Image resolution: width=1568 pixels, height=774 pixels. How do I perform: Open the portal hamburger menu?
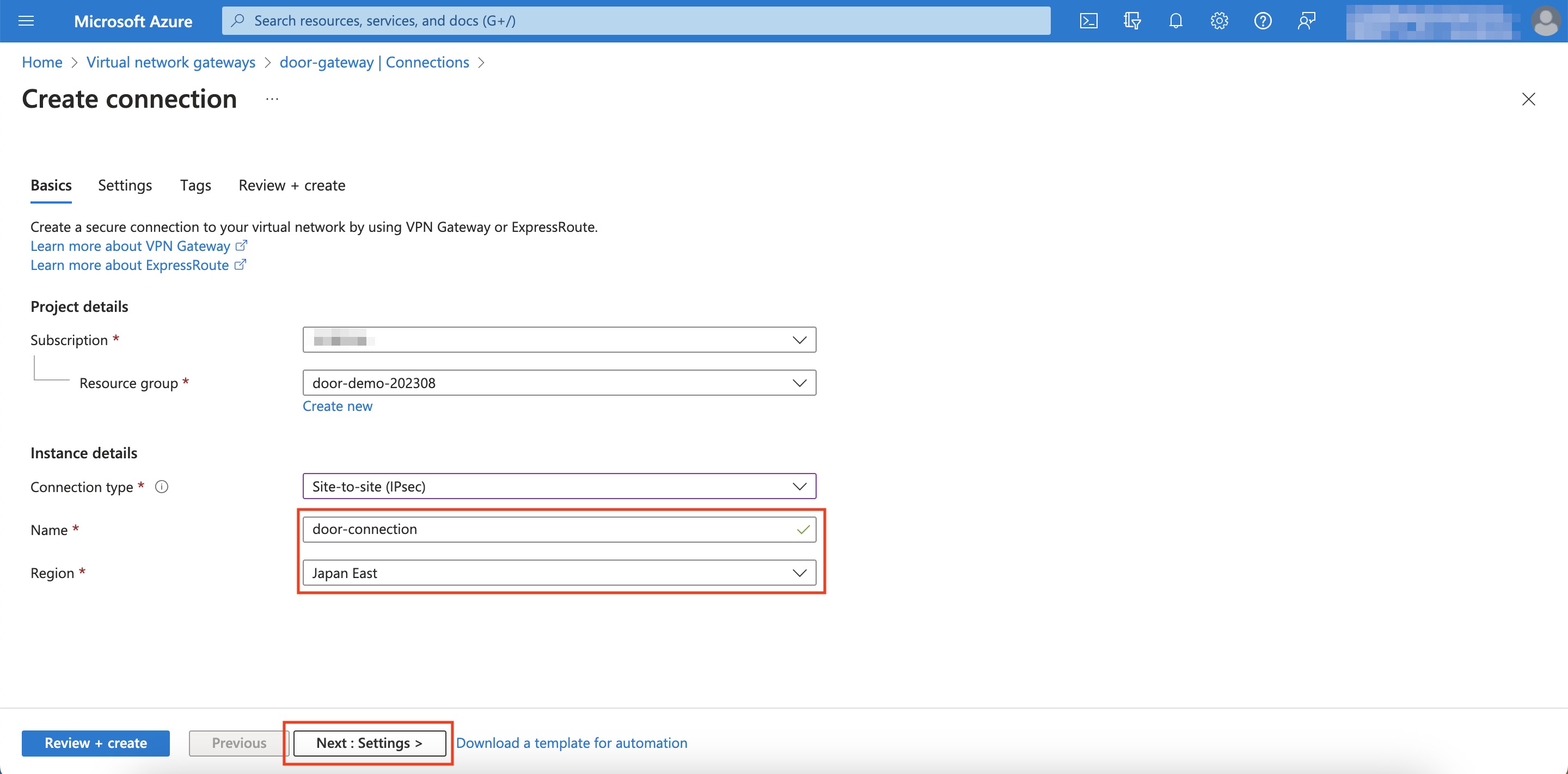(x=26, y=20)
